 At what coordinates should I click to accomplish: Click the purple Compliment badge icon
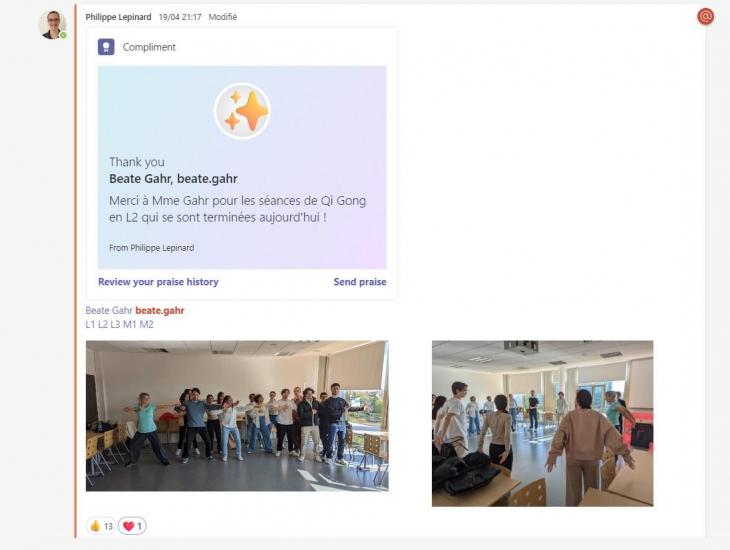pos(106,47)
